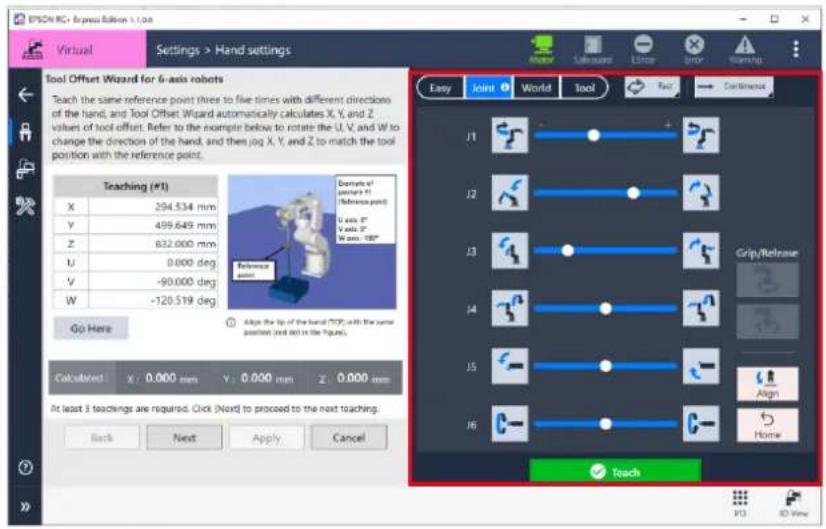Click the J1 slider handle

[x=594, y=135]
